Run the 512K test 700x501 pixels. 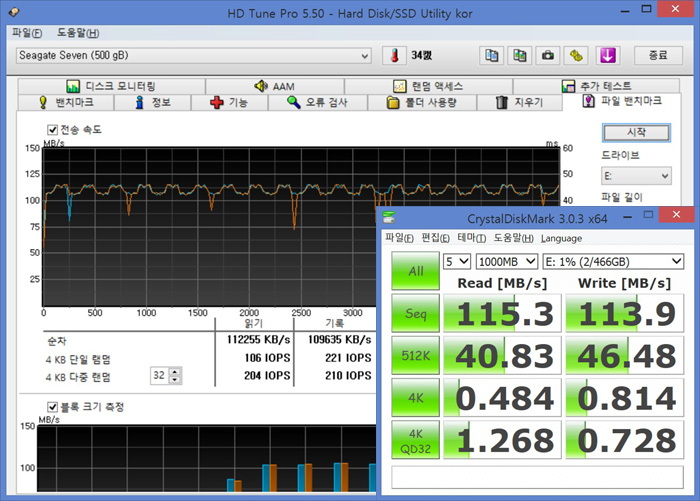[416, 355]
